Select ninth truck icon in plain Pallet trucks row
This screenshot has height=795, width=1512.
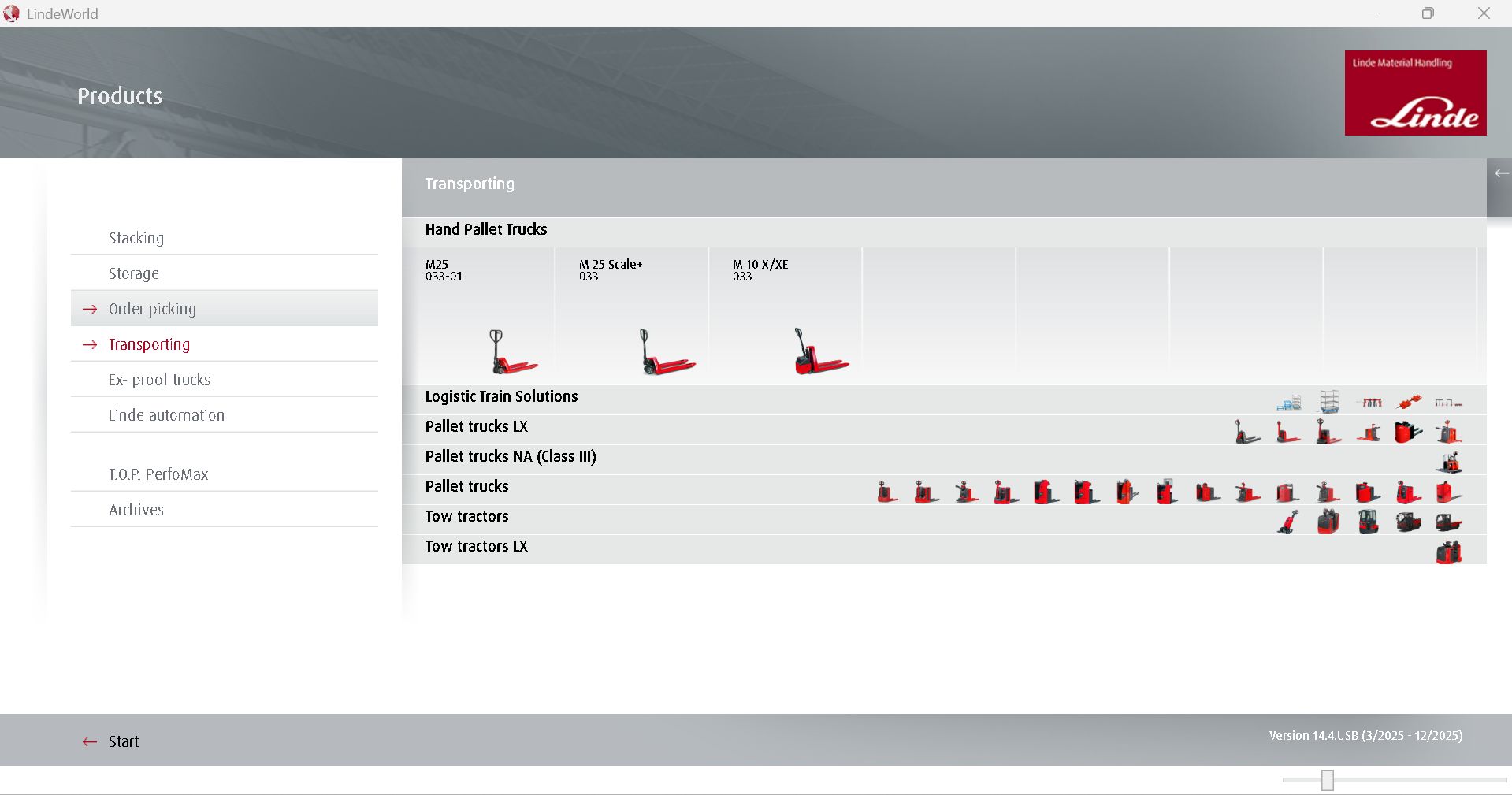point(1207,492)
